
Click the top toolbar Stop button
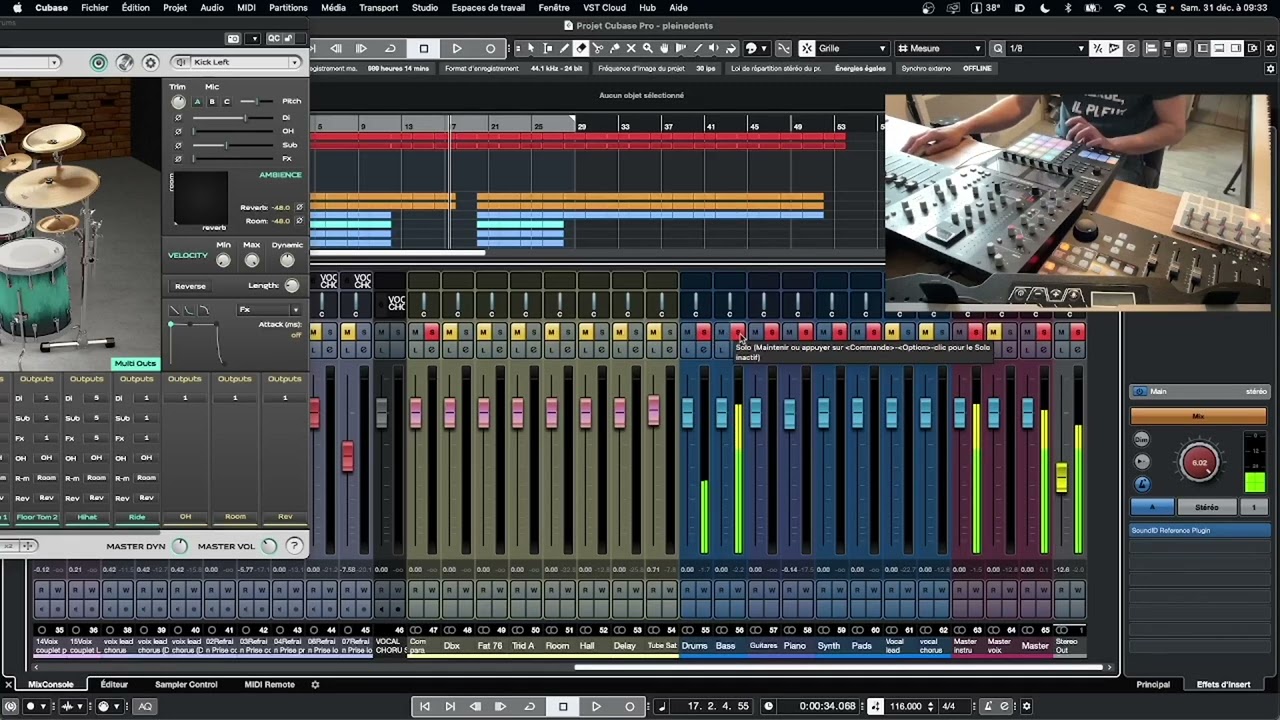424,48
